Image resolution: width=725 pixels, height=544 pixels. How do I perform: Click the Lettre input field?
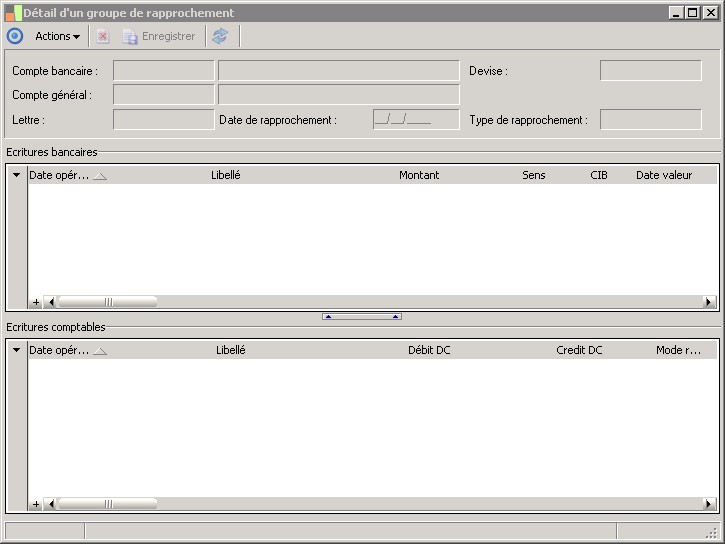tap(164, 119)
